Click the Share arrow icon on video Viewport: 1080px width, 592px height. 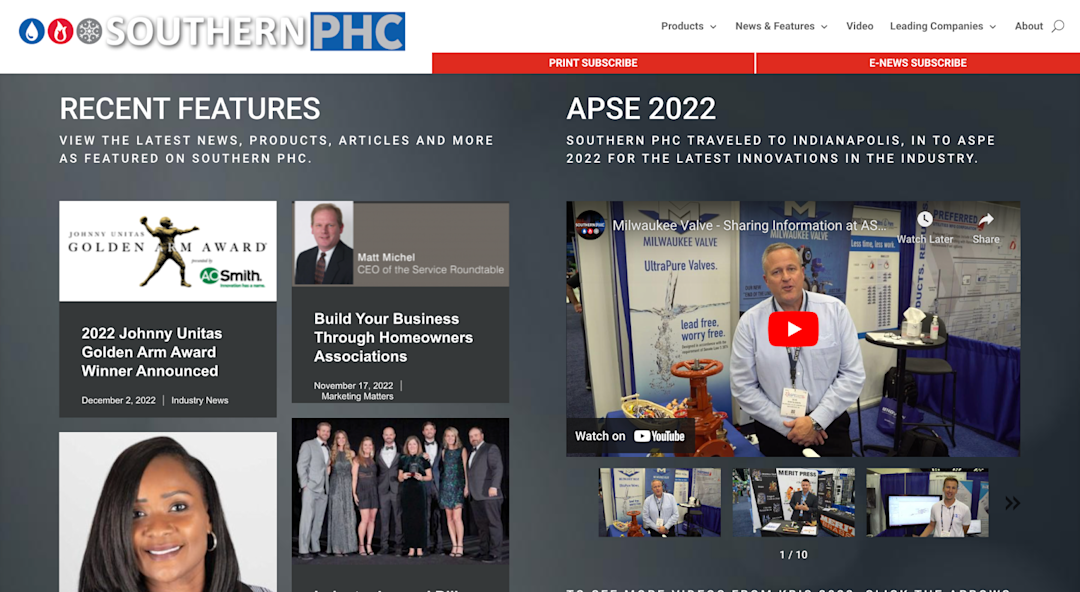986,220
